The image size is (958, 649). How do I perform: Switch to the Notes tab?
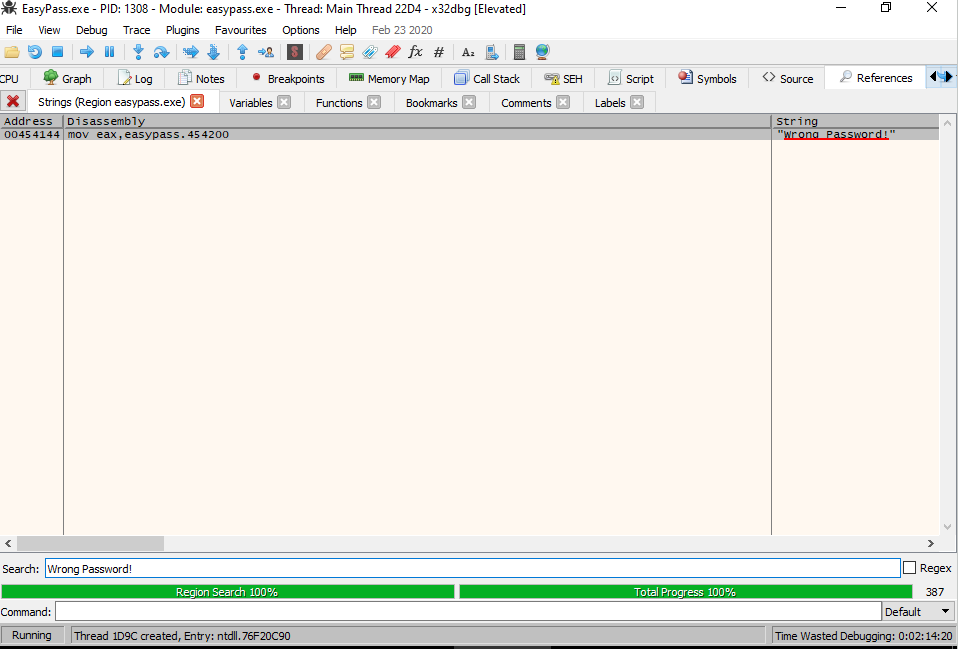tap(201, 78)
